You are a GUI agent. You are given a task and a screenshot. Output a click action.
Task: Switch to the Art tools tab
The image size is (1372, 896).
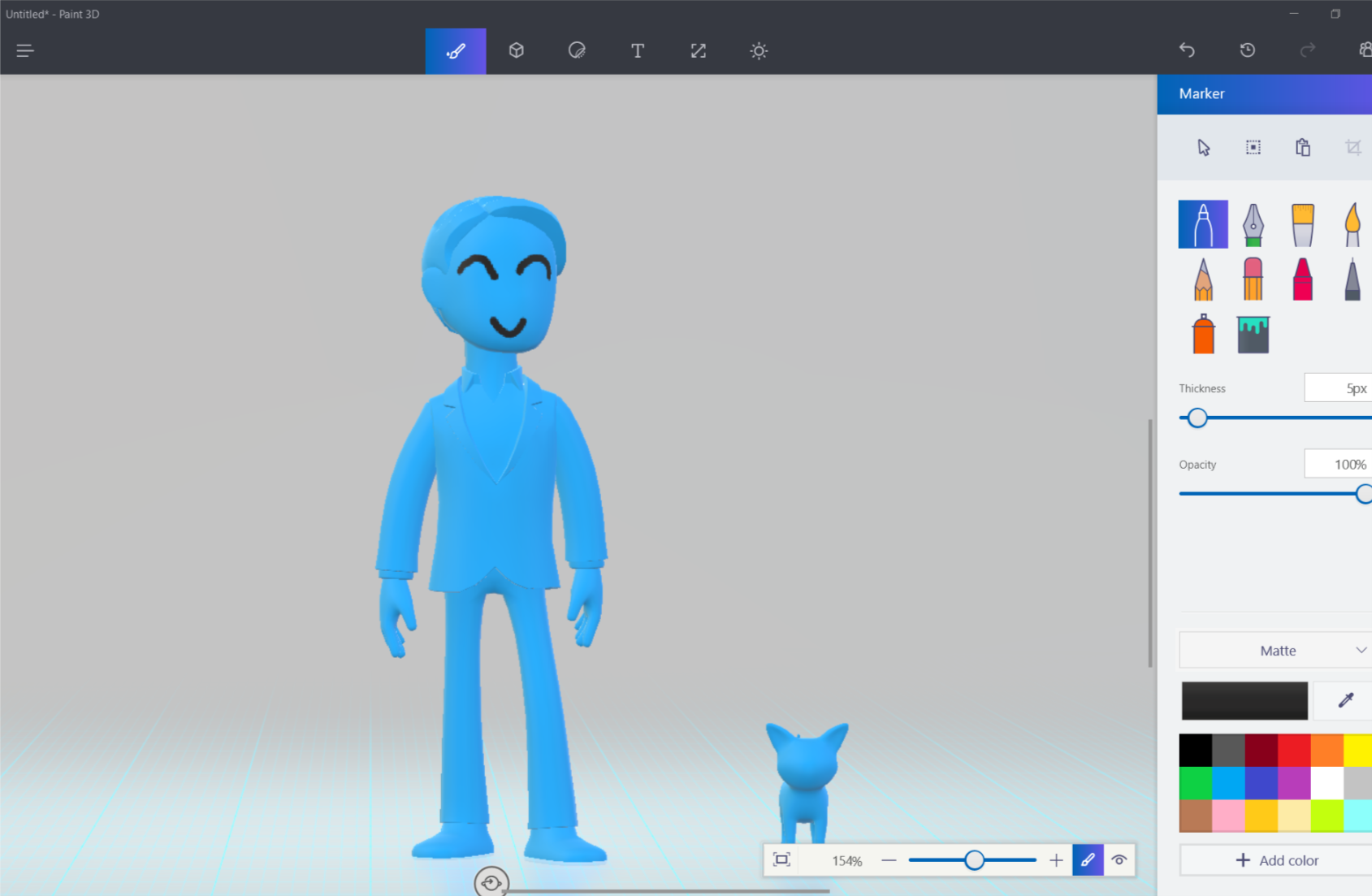tap(456, 51)
